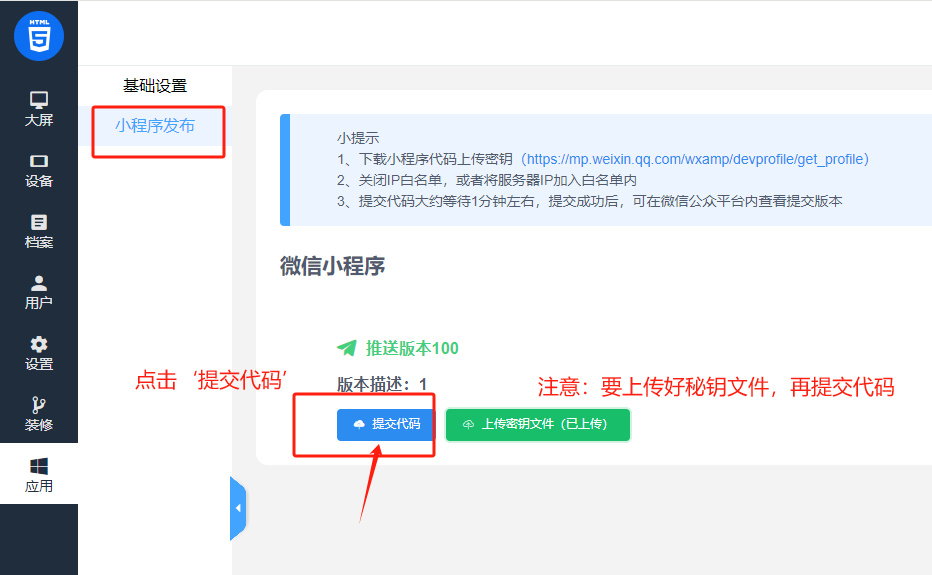Click the 推送版本100 label
The width and height of the screenshot is (932, 575).
(412, 348)
